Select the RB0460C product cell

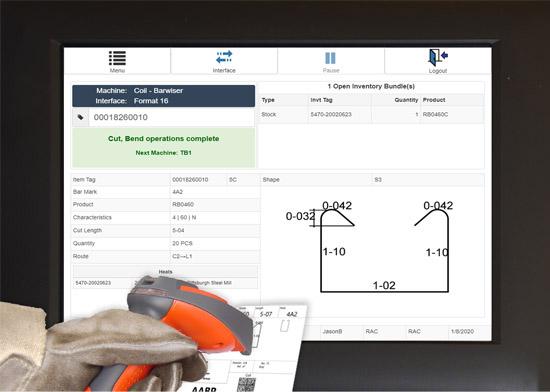pyautogui.click(x=435, y=114)
